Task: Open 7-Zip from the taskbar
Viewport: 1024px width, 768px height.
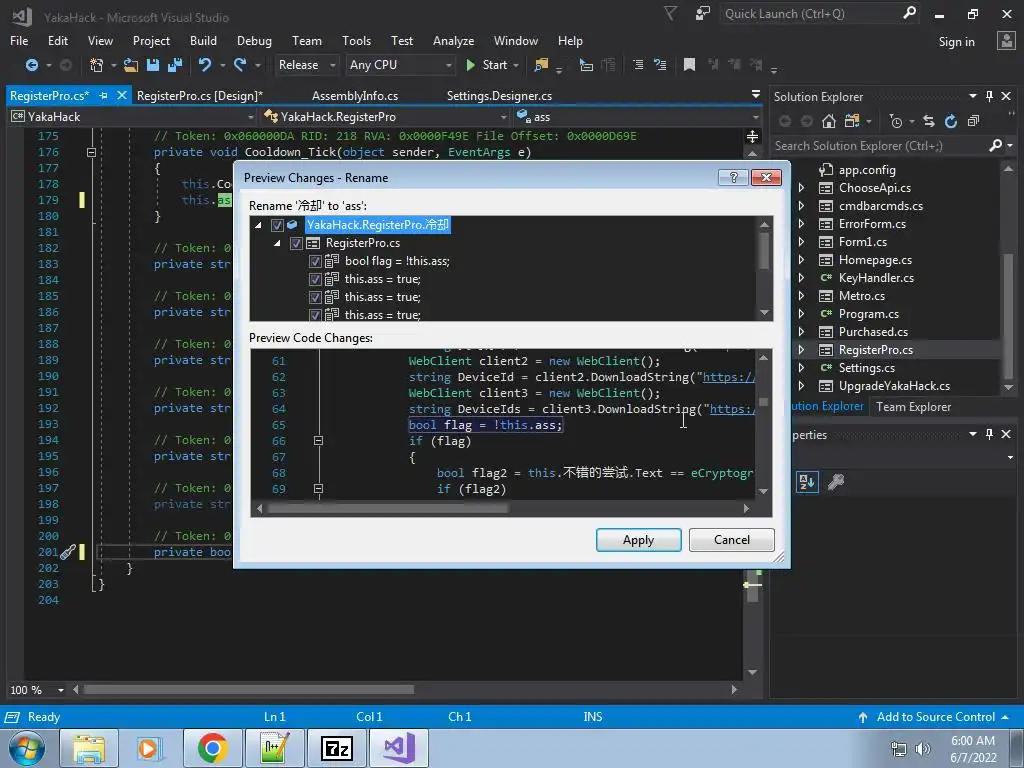Action: (x=337, y=748)
